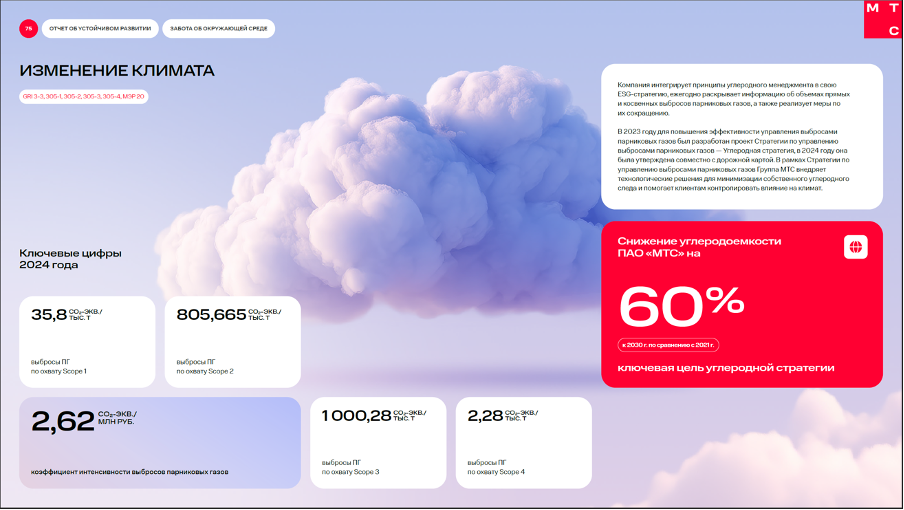Click 'выбросы ПГ по охвату Scope 2' caption
Viewport: 904px width, 510px height.
205,367
